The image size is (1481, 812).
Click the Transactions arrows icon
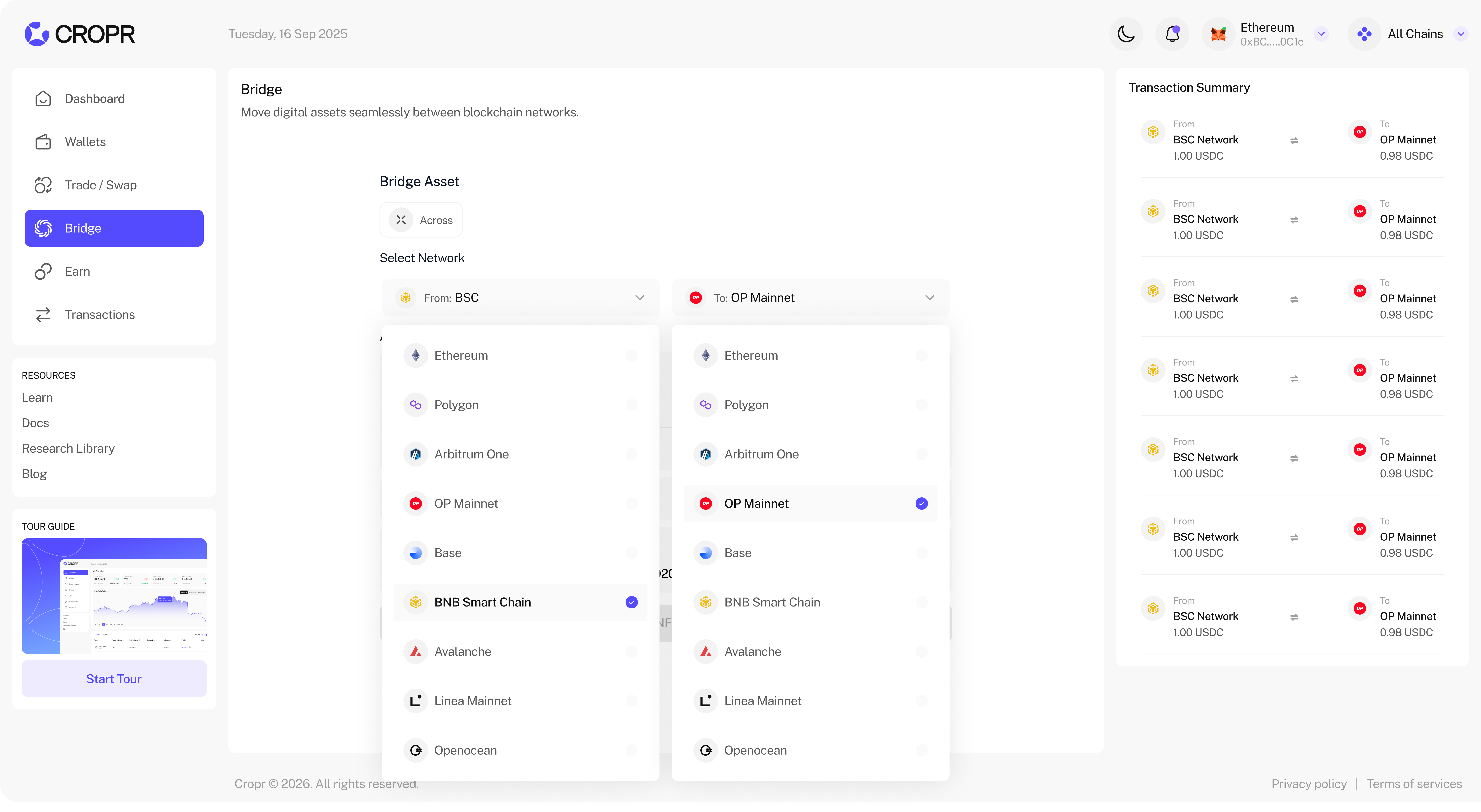point(43,314)
